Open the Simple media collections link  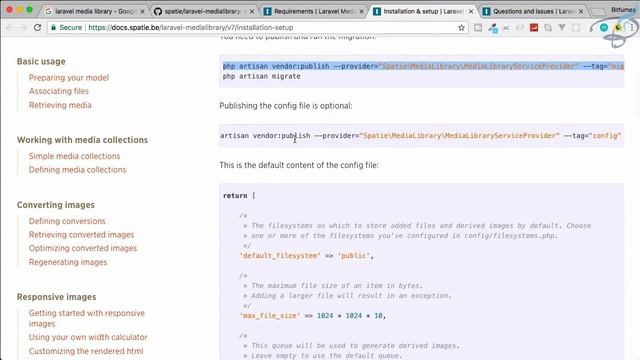pos(74,156)
